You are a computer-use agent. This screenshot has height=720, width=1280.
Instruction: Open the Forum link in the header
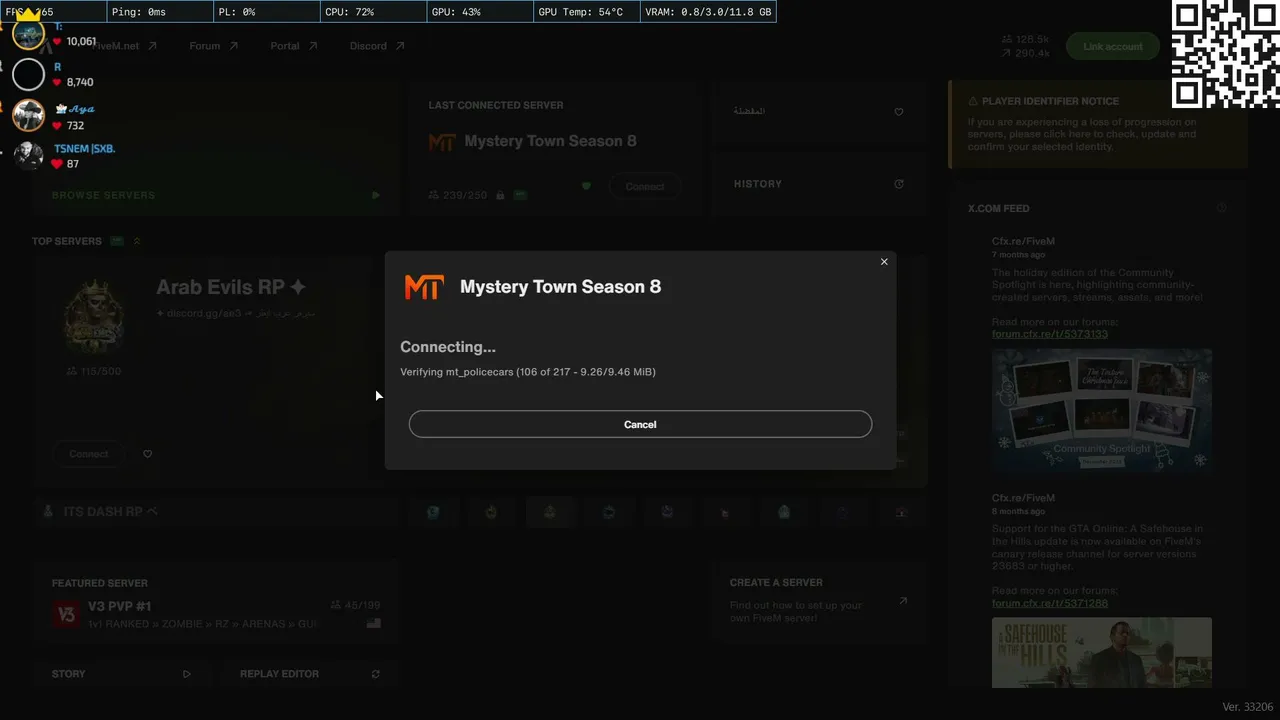point(213,46)
